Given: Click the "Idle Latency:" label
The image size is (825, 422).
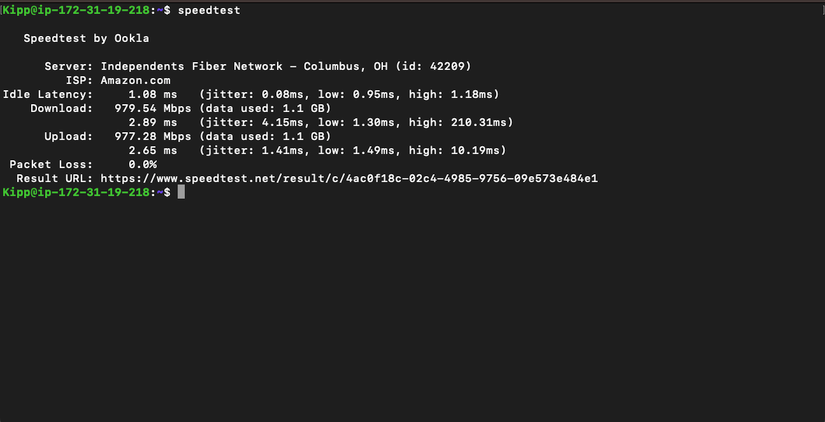Looking at the screenshot, I should tap(47, 94).
